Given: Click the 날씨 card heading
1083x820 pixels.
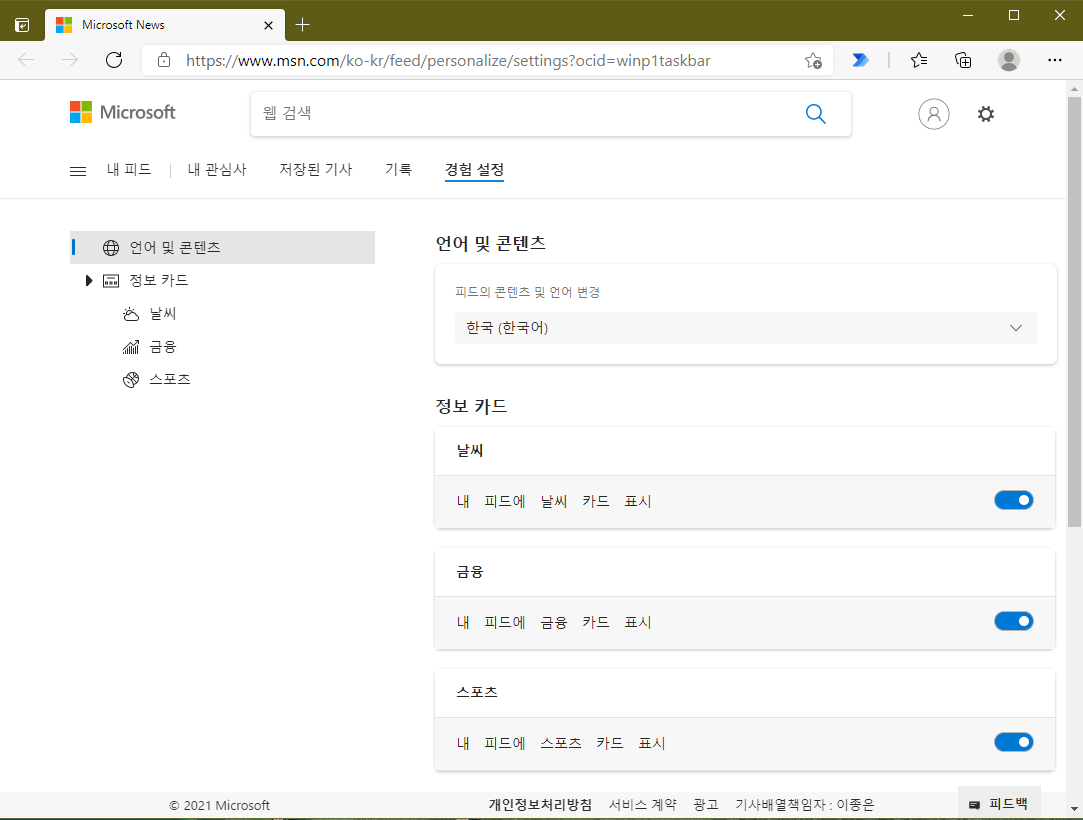Looking at the screenshot, I should [470, 450].
